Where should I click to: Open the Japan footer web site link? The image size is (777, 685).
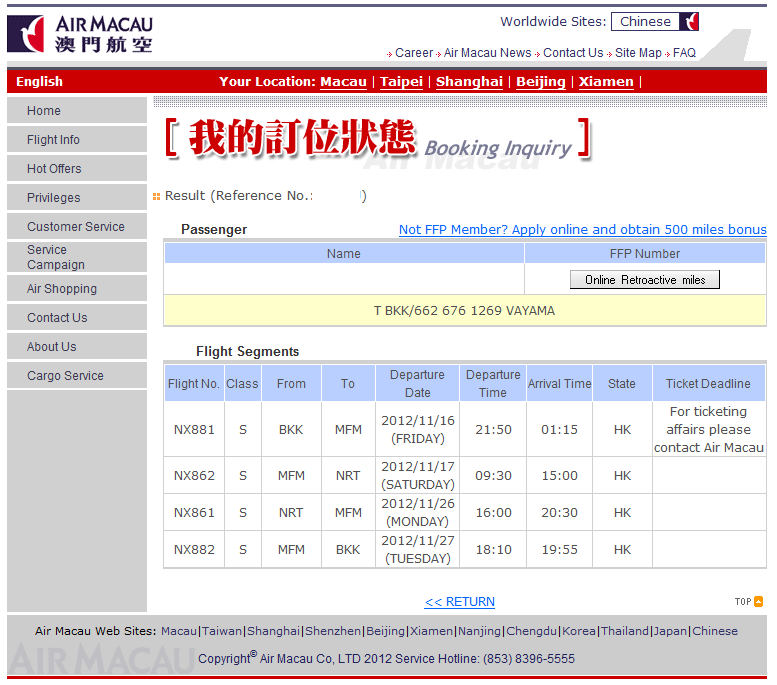click(670, 631)
